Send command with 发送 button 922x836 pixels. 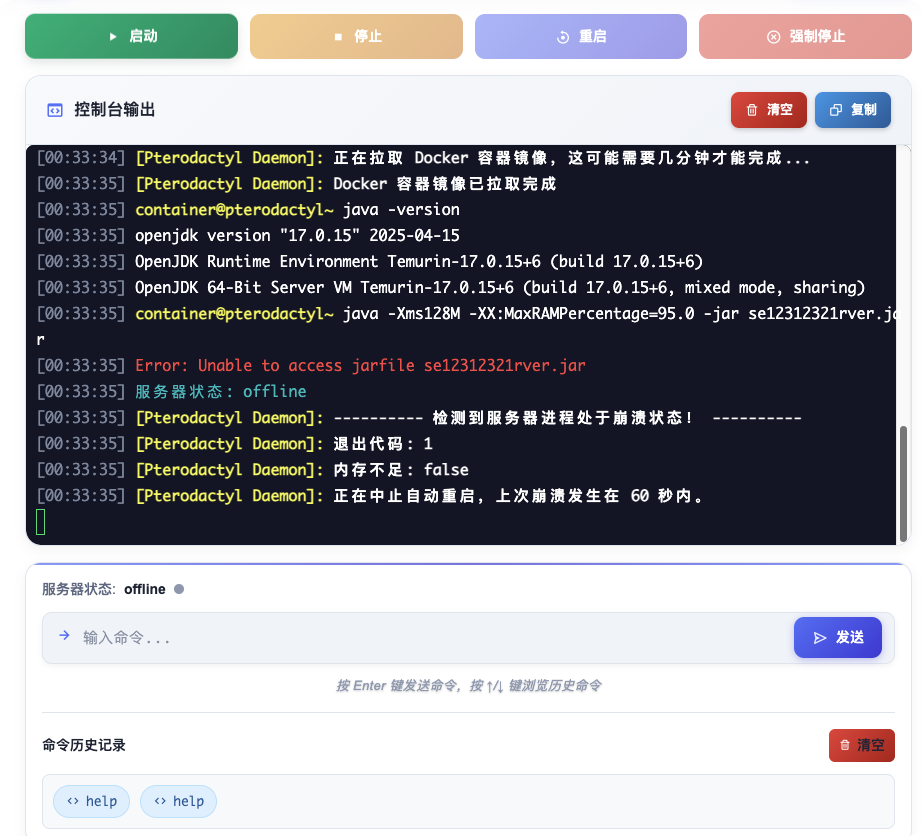[x=838, y=637]
